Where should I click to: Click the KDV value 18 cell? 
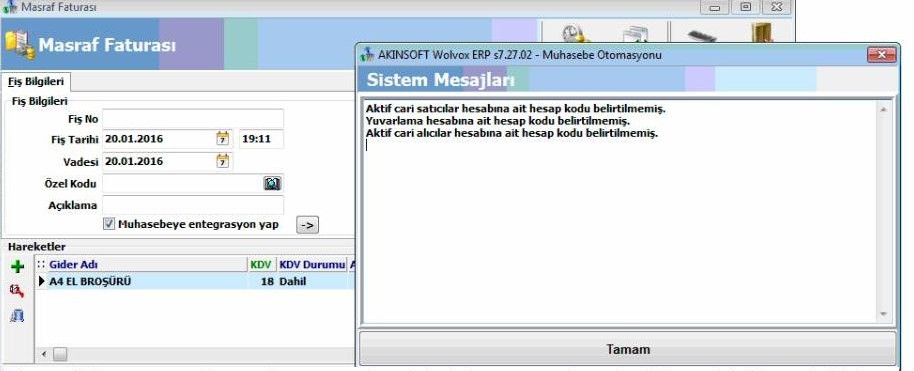pos(261,281)
